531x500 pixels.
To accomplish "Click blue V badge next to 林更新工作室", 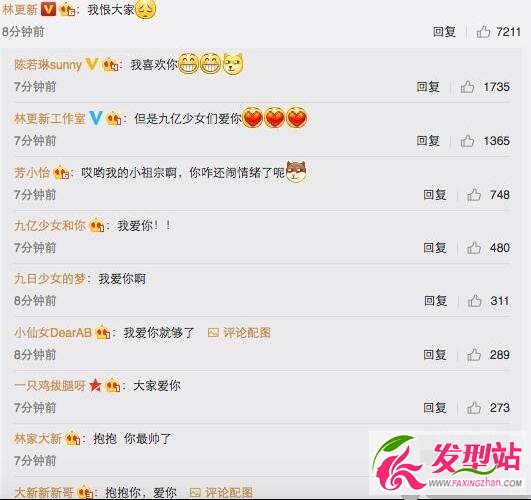I will tap(95, 118).
